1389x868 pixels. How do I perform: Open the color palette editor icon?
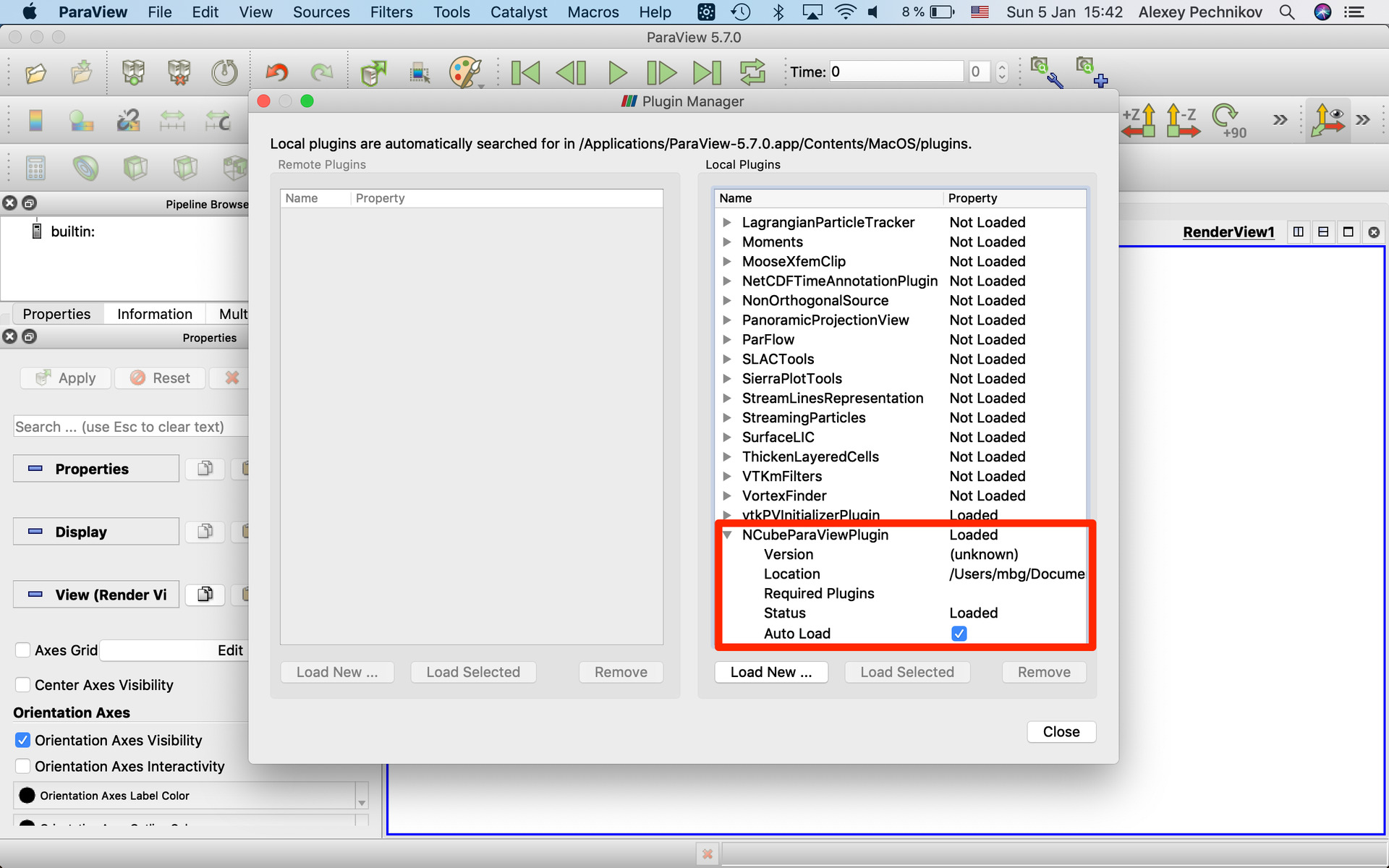(x=464, y=72)
